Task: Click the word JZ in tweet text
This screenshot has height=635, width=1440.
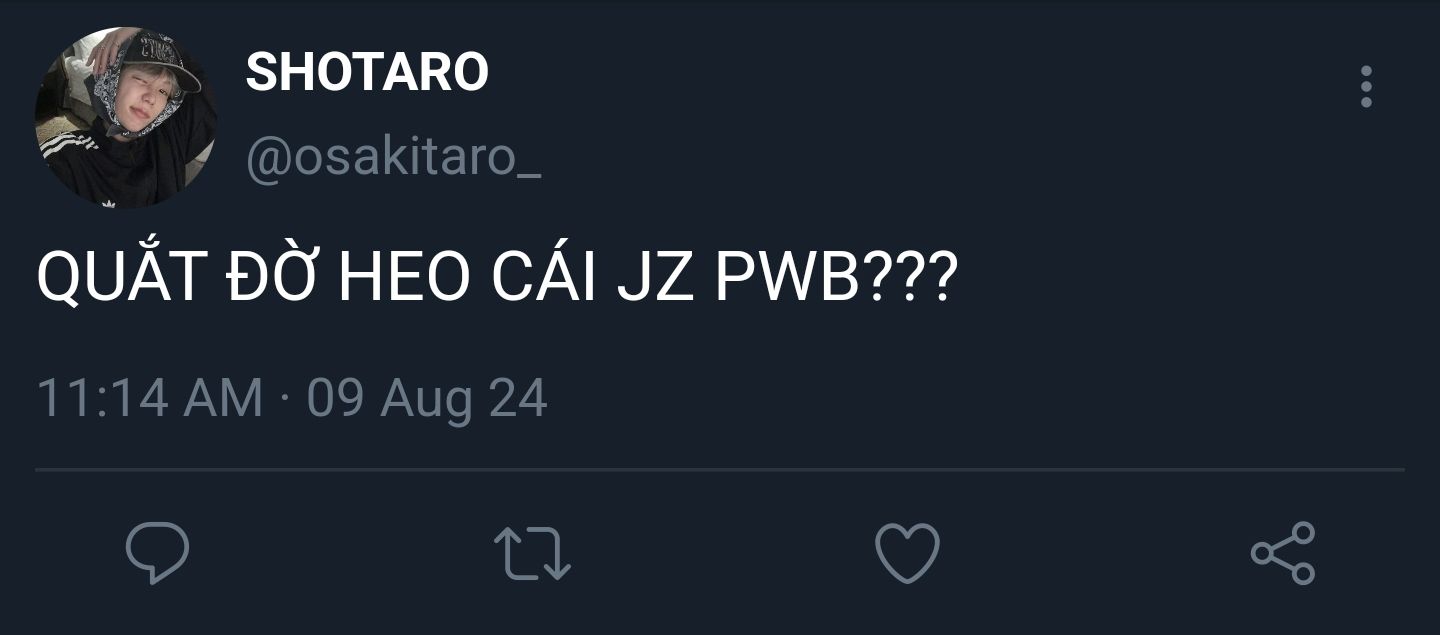Action: pyautogui.click(x=655, y=281)
